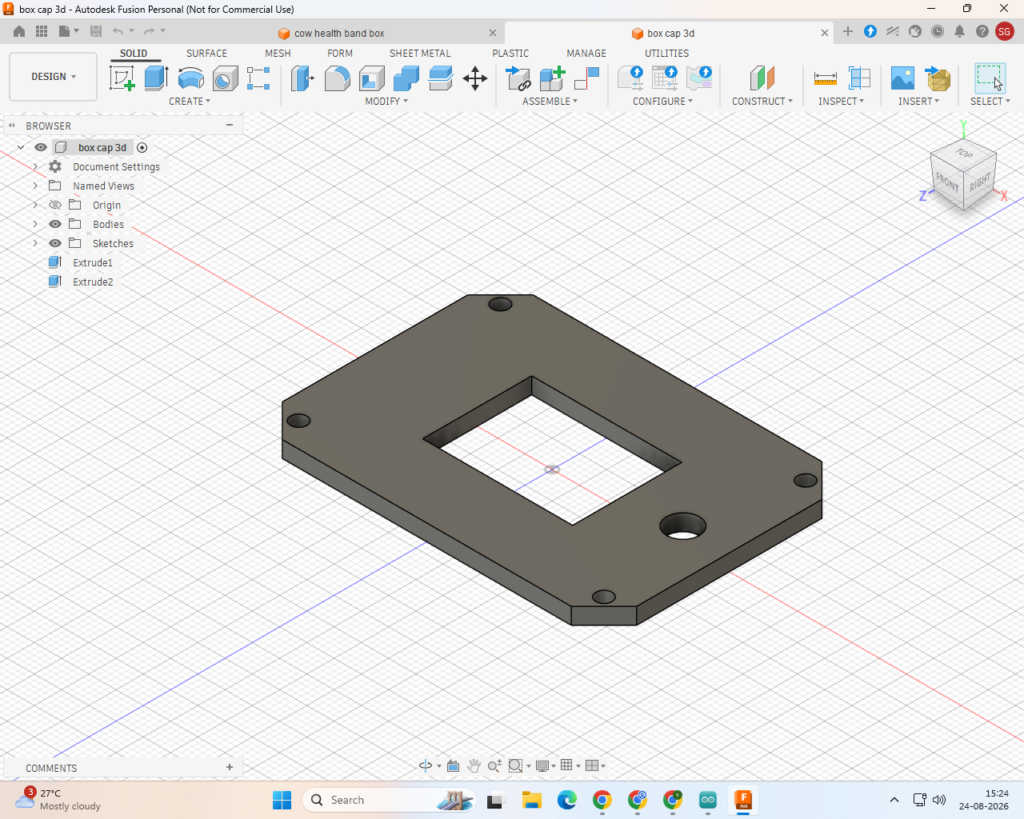Viewport: 1024px width, 819px height.
Task: Open Look At camera tool
Action: (x=453, y=765)
